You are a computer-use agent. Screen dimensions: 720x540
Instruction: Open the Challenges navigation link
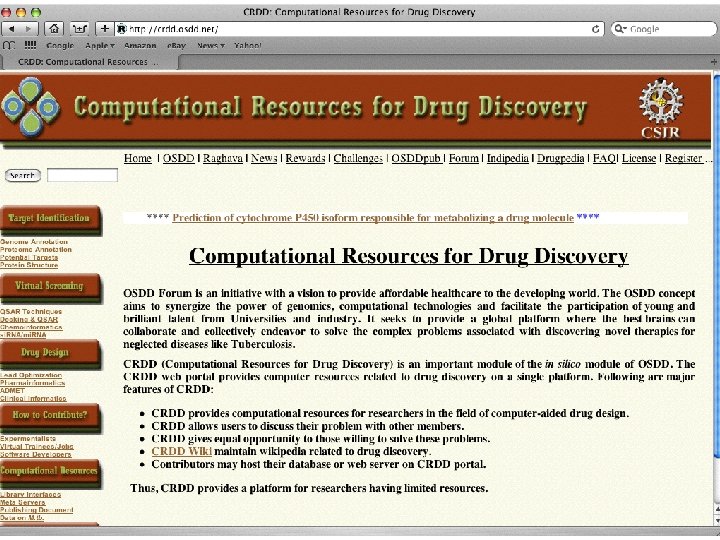[358, 158]
